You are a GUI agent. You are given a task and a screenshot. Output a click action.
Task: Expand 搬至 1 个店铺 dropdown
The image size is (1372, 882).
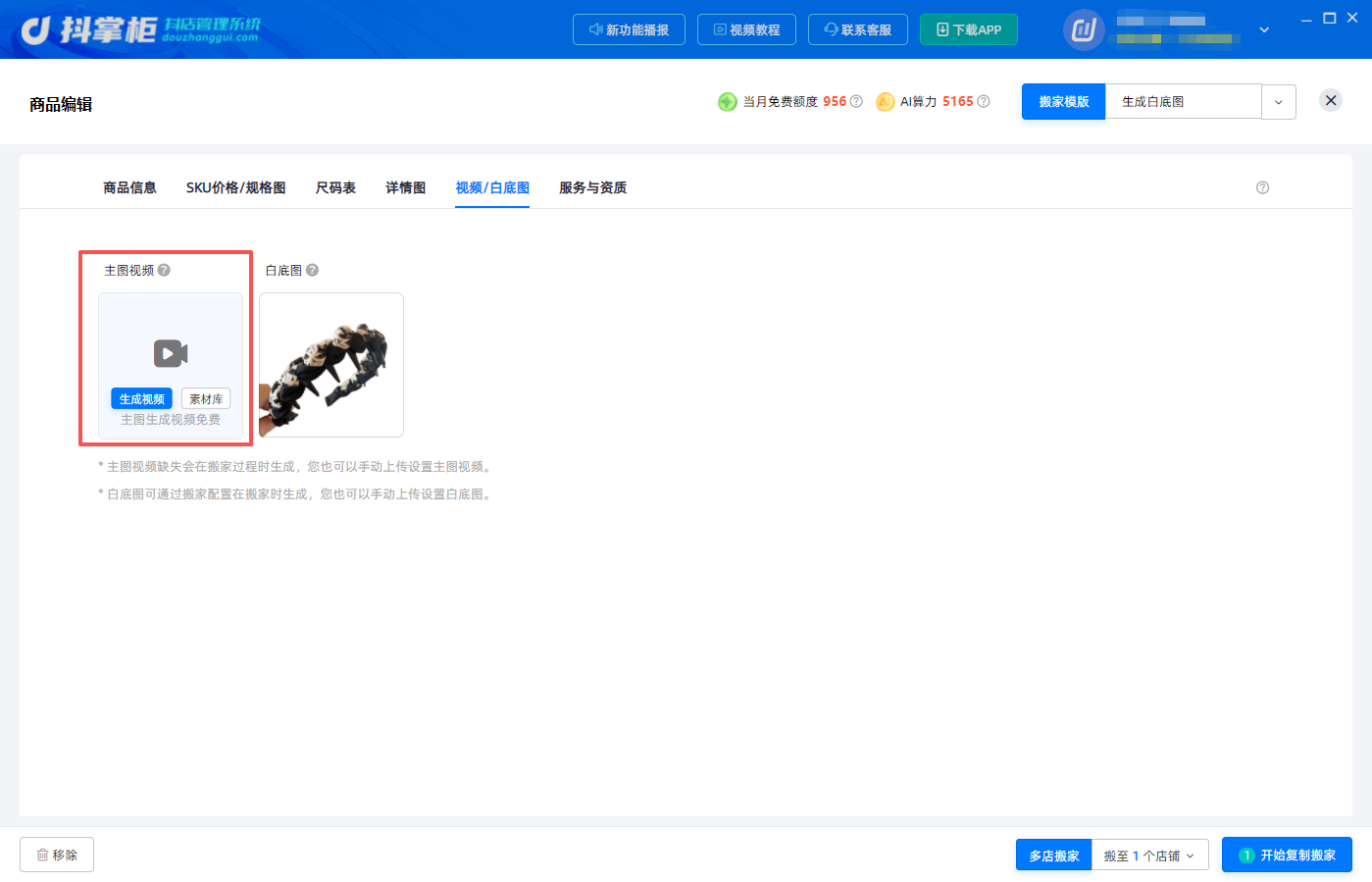click(x=1149, y=856)
